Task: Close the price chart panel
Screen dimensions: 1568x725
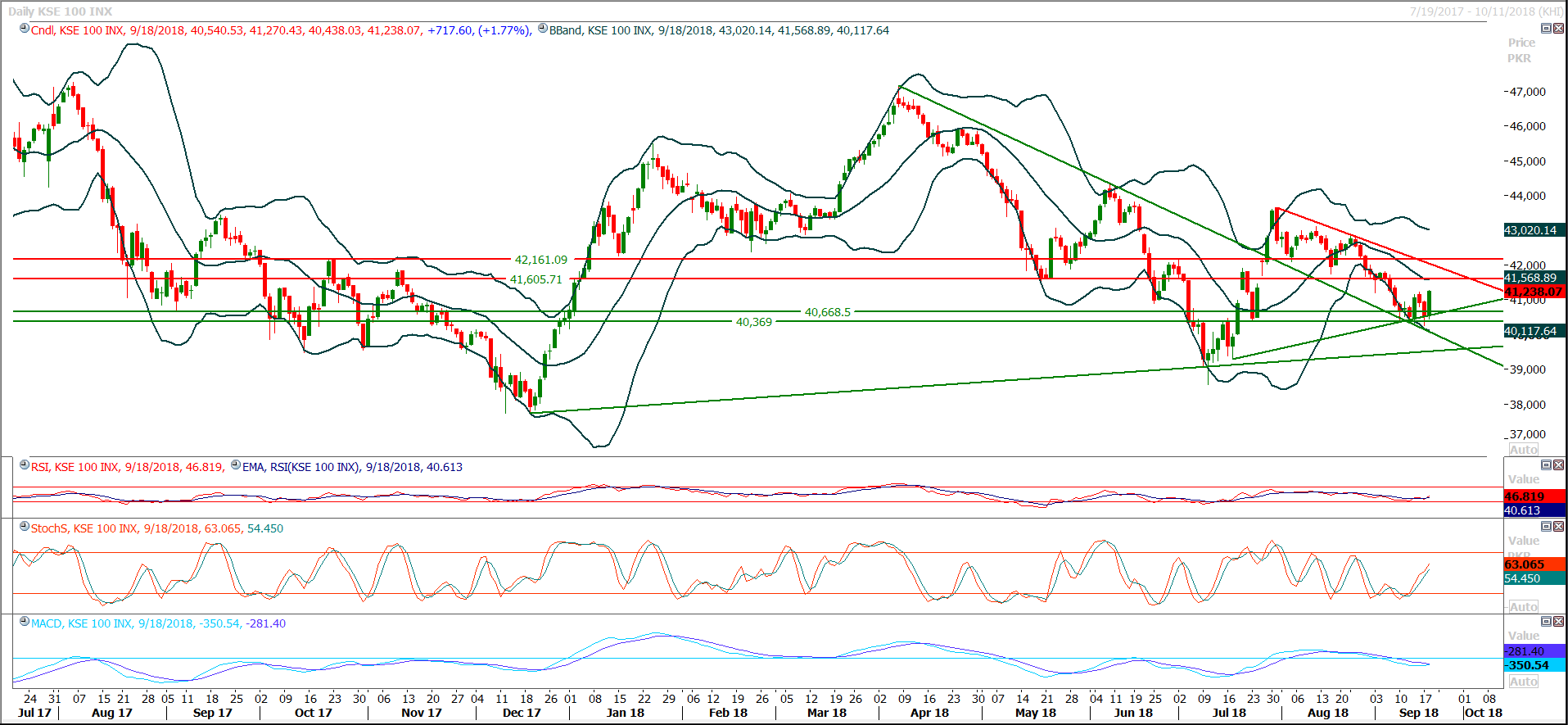Action: (1558, 29)
